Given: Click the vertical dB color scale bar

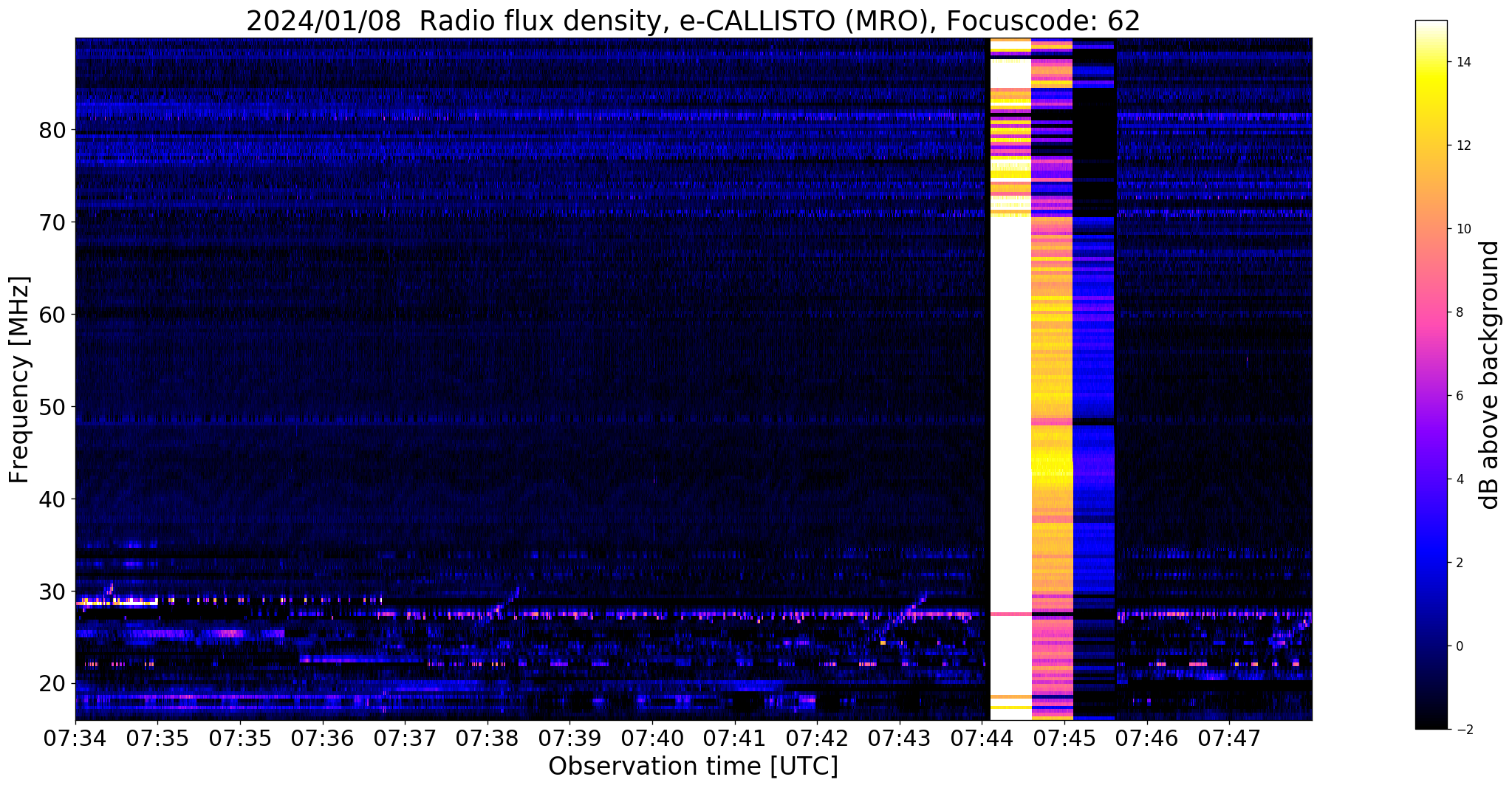Looking at the screenshot, I should click(x=1431, y=374).
